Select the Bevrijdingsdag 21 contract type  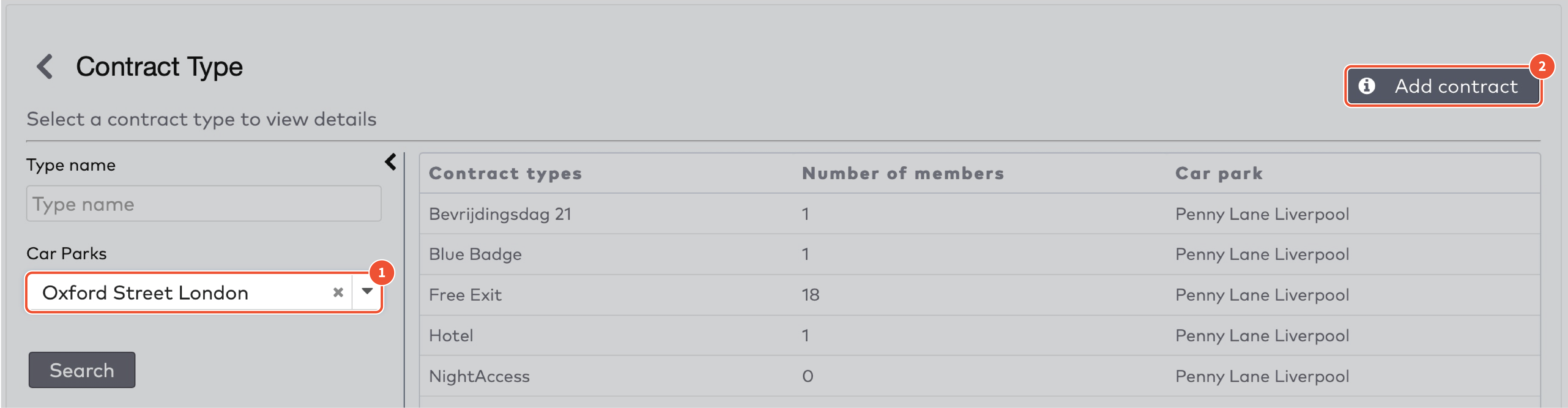pos(500,214)
